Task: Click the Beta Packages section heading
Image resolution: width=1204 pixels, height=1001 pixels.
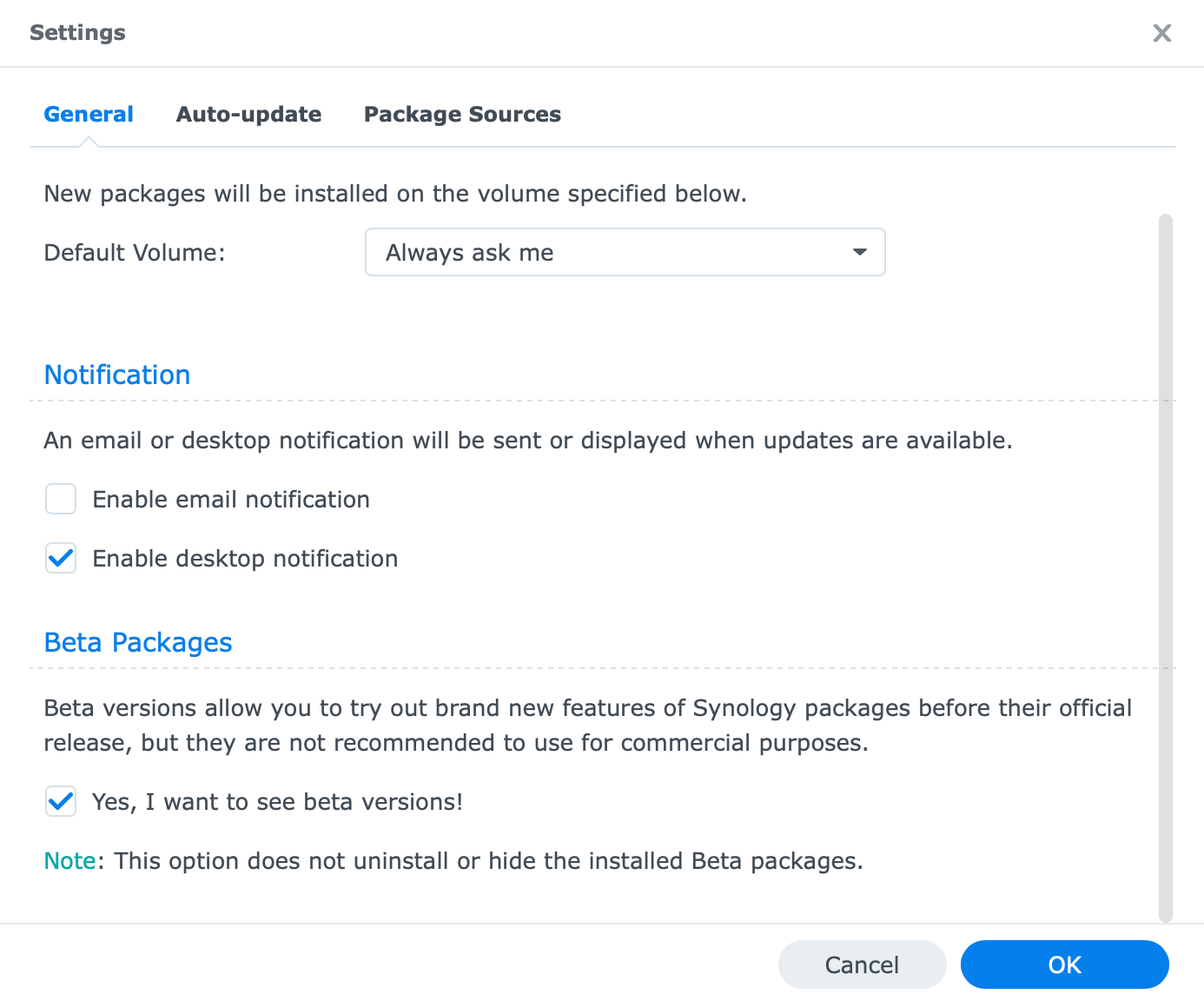Action: click(x=138, y=643)
